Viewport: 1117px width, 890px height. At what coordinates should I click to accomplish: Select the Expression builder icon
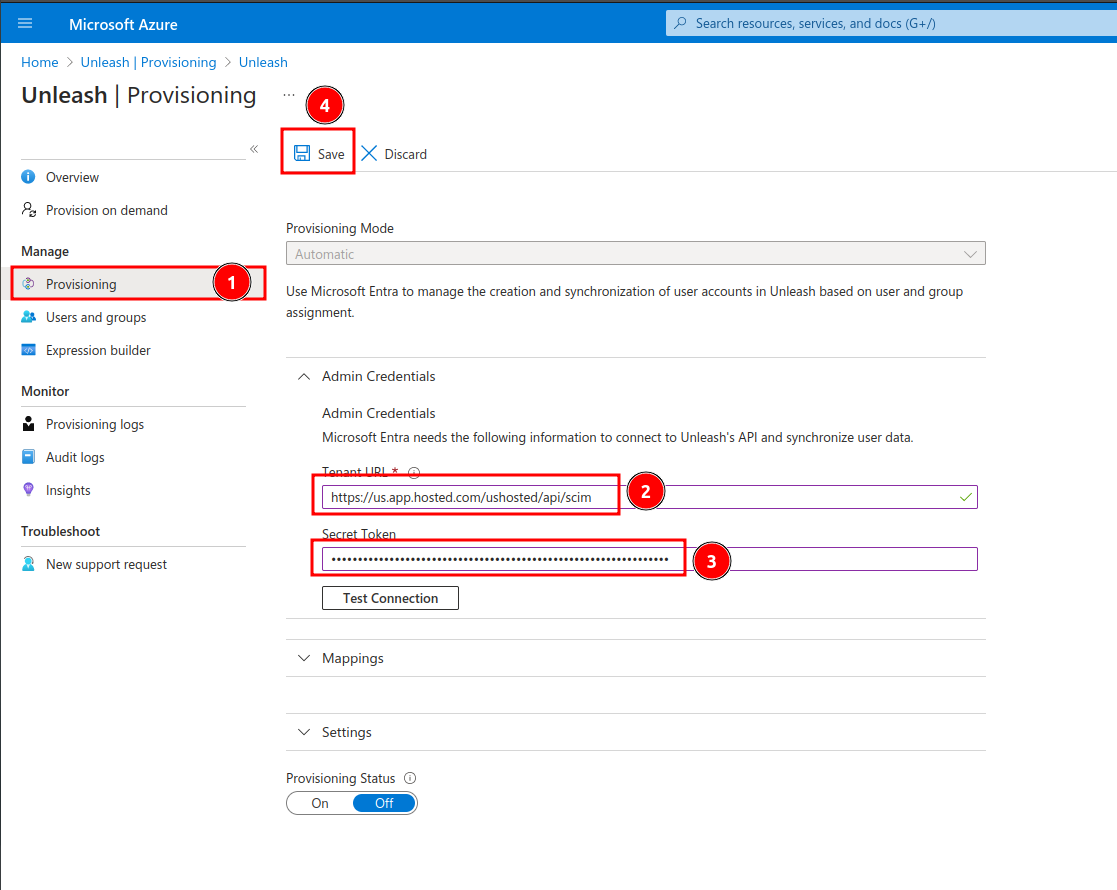[26, 350]
